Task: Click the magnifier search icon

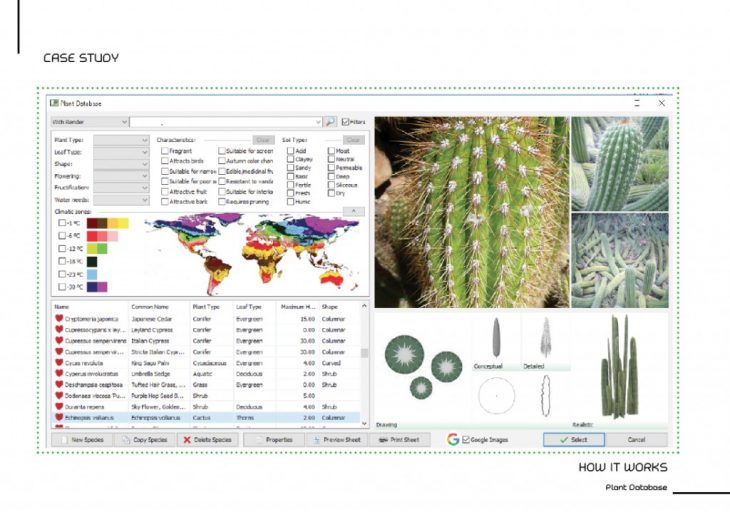Action: [330, 122]
